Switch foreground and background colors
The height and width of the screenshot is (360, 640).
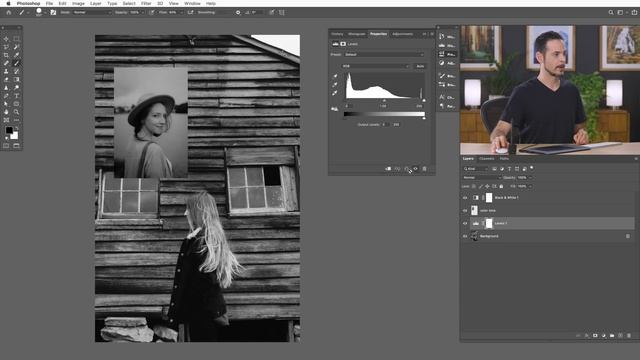[17, 128]
